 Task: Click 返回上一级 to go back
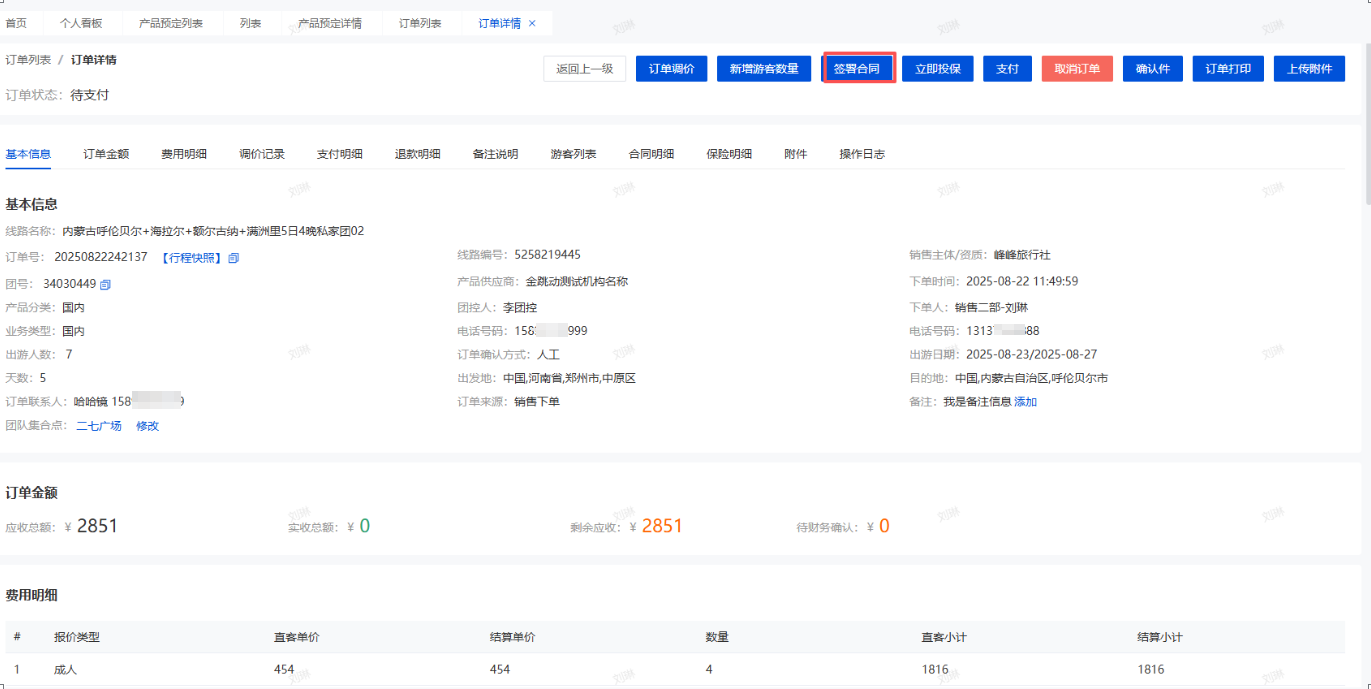[584, 69]
